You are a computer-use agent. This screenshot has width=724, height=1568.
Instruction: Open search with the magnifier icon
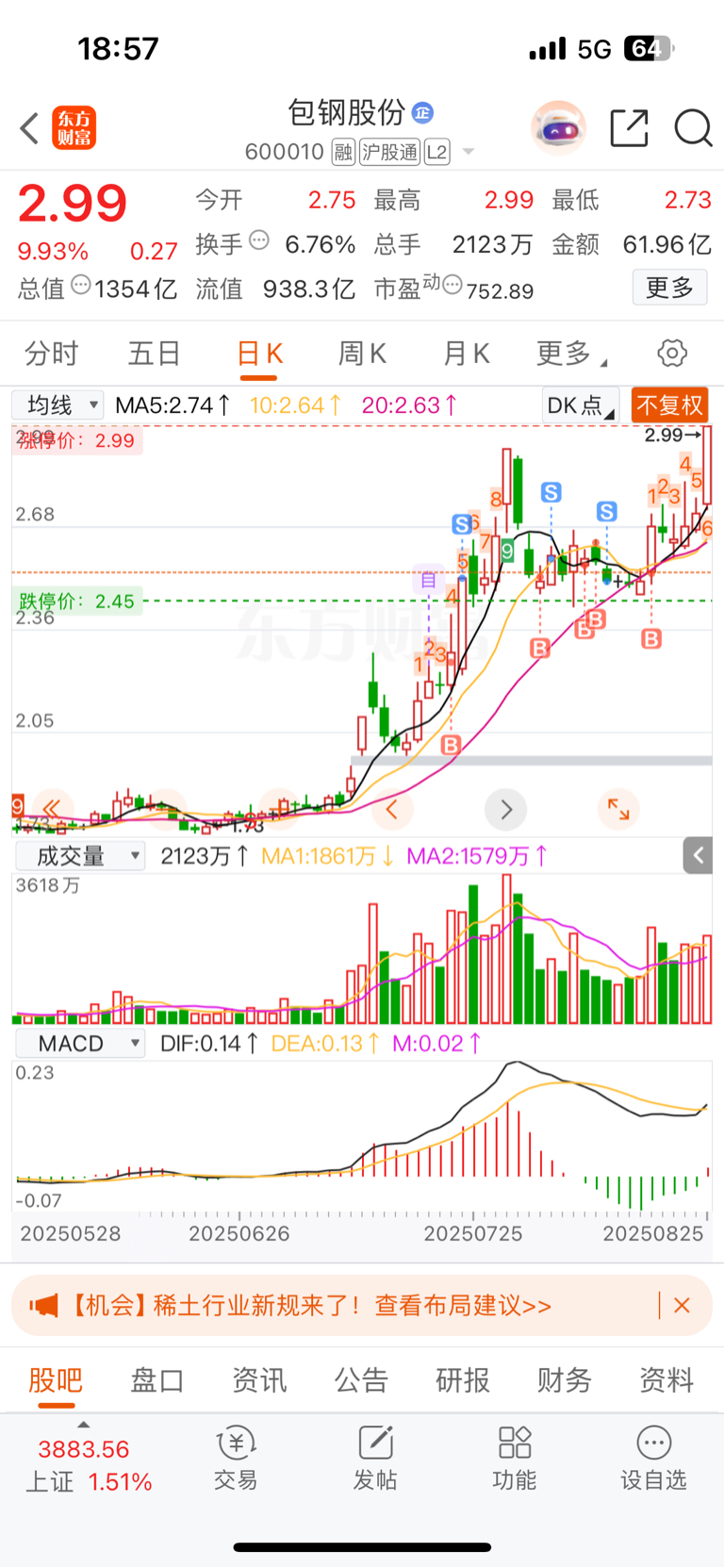(693, 128)
